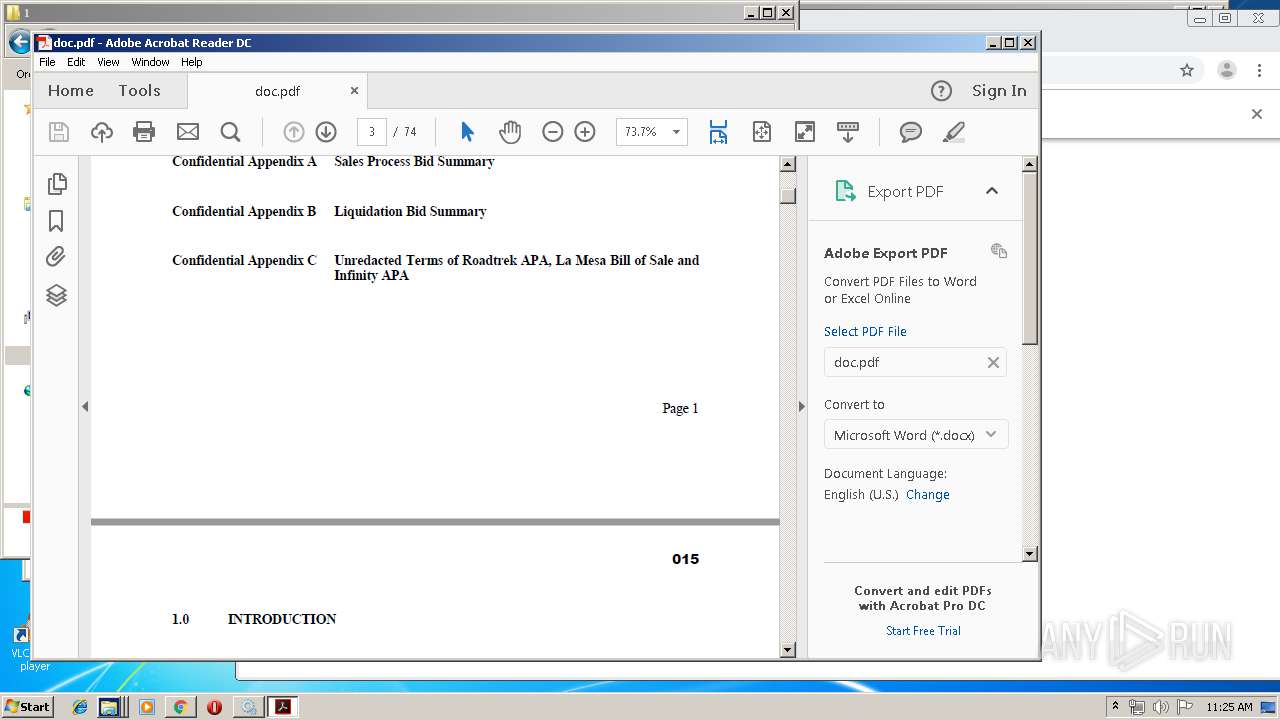Remove doc.pdf from selected file field
Viewport: 1280px width, 720px height.
993,362
